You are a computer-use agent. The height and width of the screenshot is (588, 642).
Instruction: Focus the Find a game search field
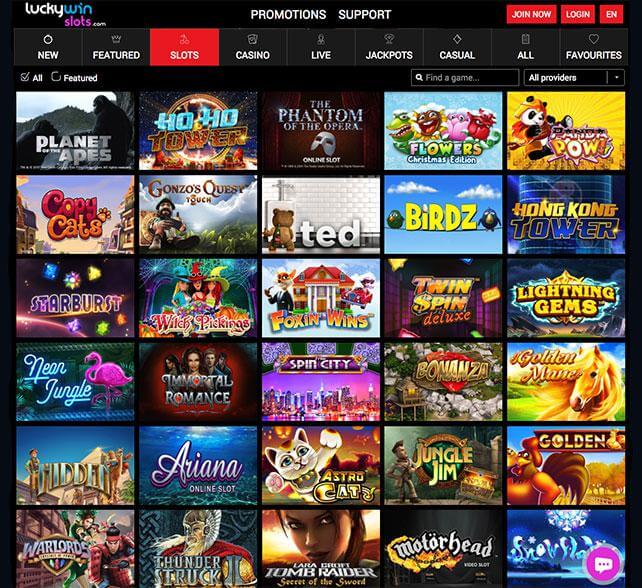[465, 77]
